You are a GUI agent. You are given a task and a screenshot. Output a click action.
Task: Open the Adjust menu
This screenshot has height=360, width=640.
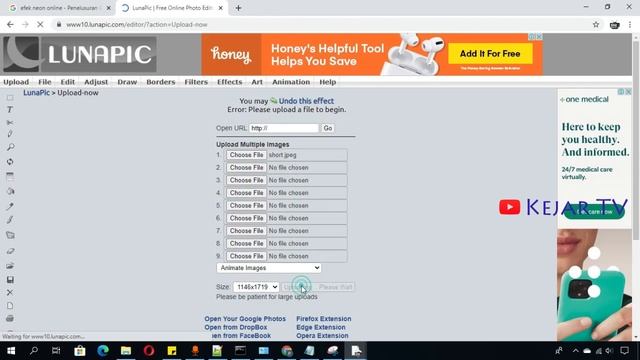96,82
